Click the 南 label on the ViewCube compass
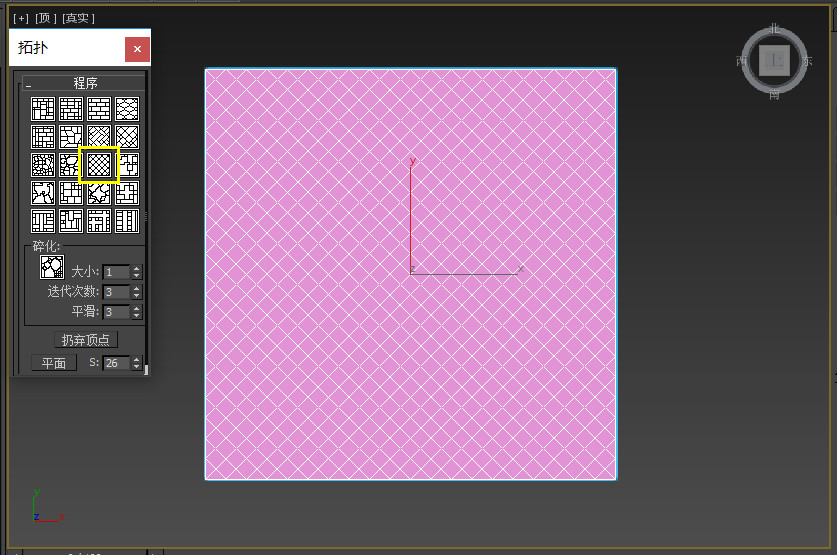 click(x=774, y=95)
